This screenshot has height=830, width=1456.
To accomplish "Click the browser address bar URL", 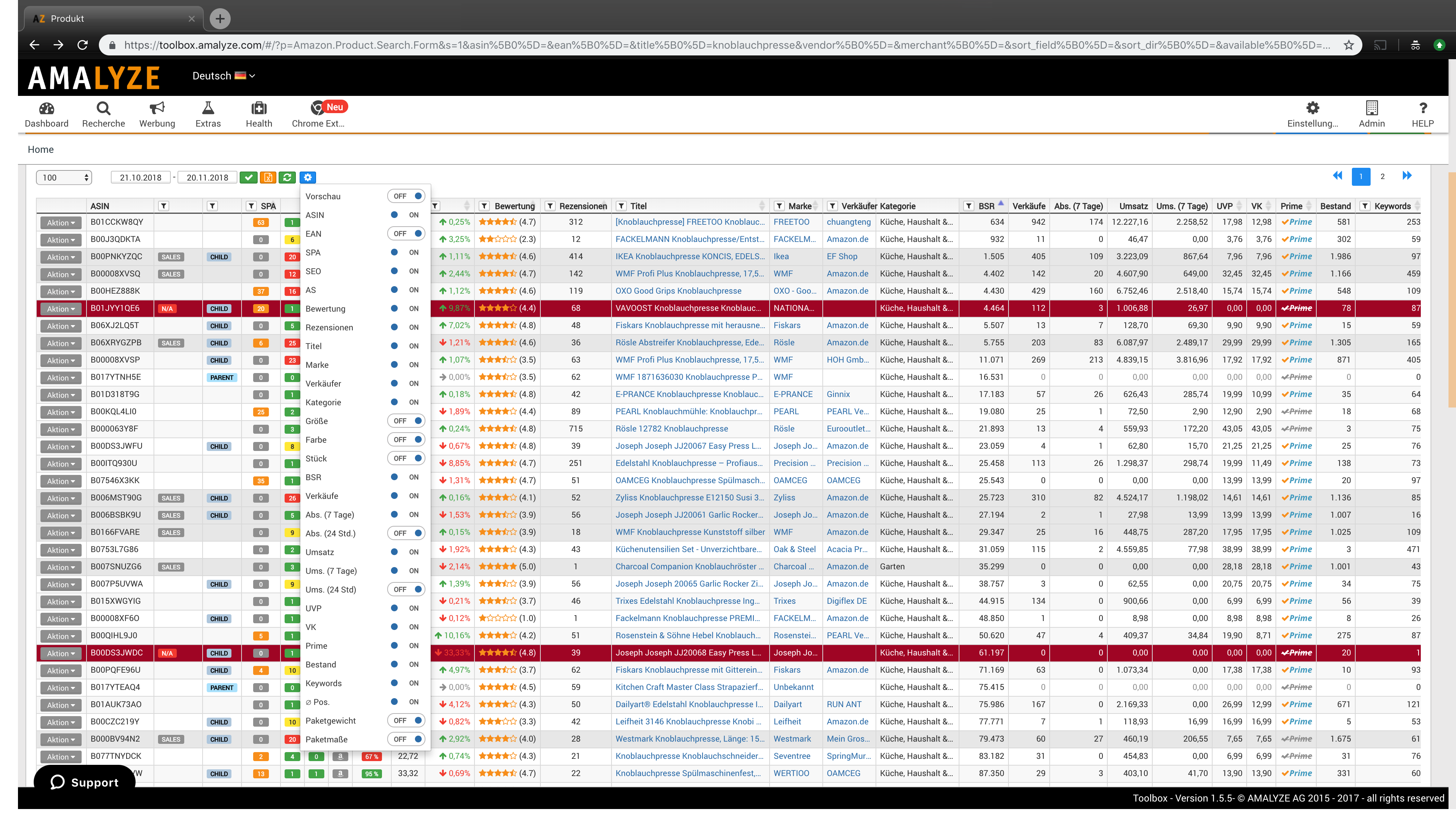I will point(727,45).
